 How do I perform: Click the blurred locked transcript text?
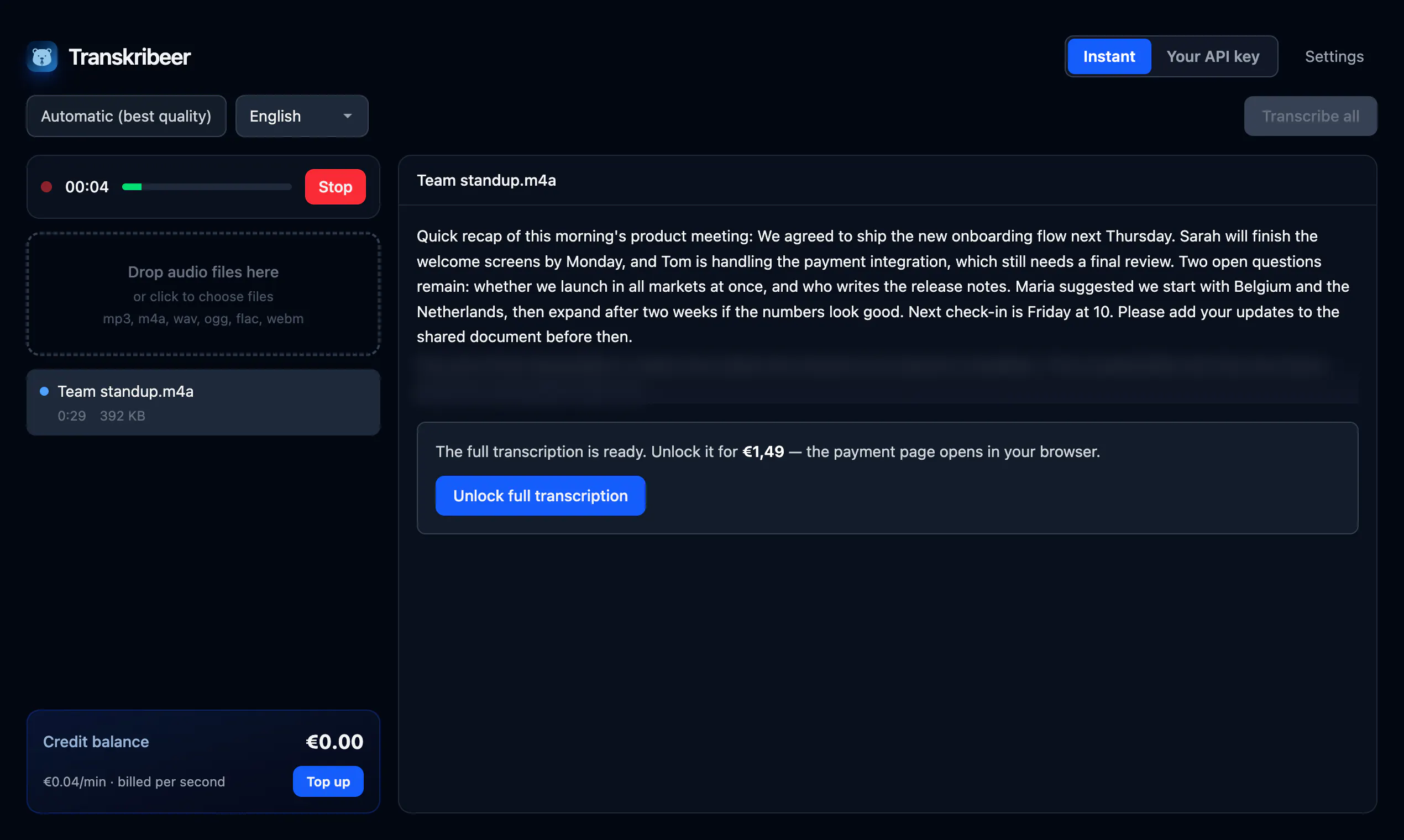tap(887, 379)
